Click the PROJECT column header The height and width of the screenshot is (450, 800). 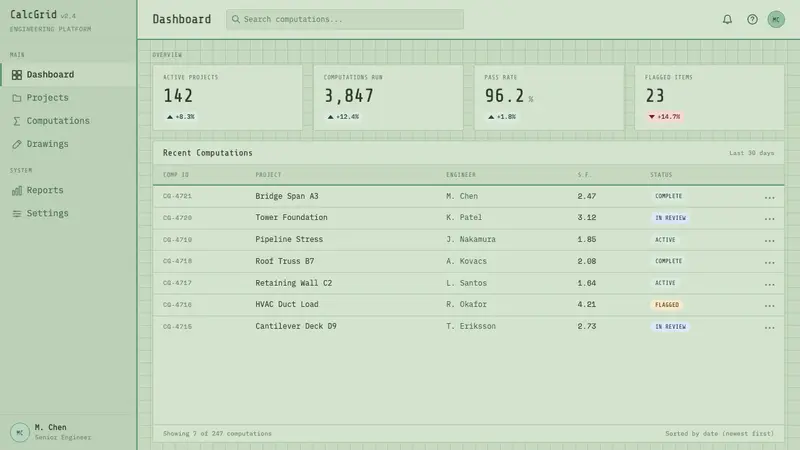(x=268, y=174)
